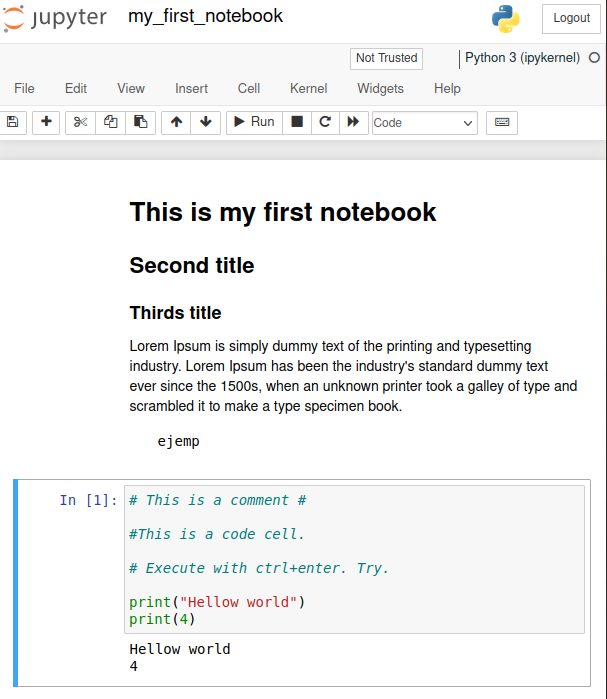Restart the kernel using circular arrow icon
The image size is (607, 699).
pos(324,122)
